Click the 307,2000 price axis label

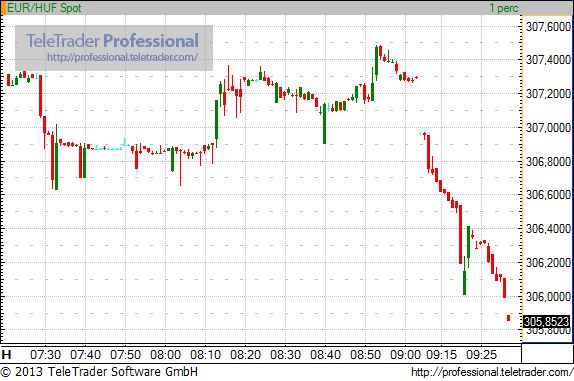pyautogui.click(x=548, y=94)
